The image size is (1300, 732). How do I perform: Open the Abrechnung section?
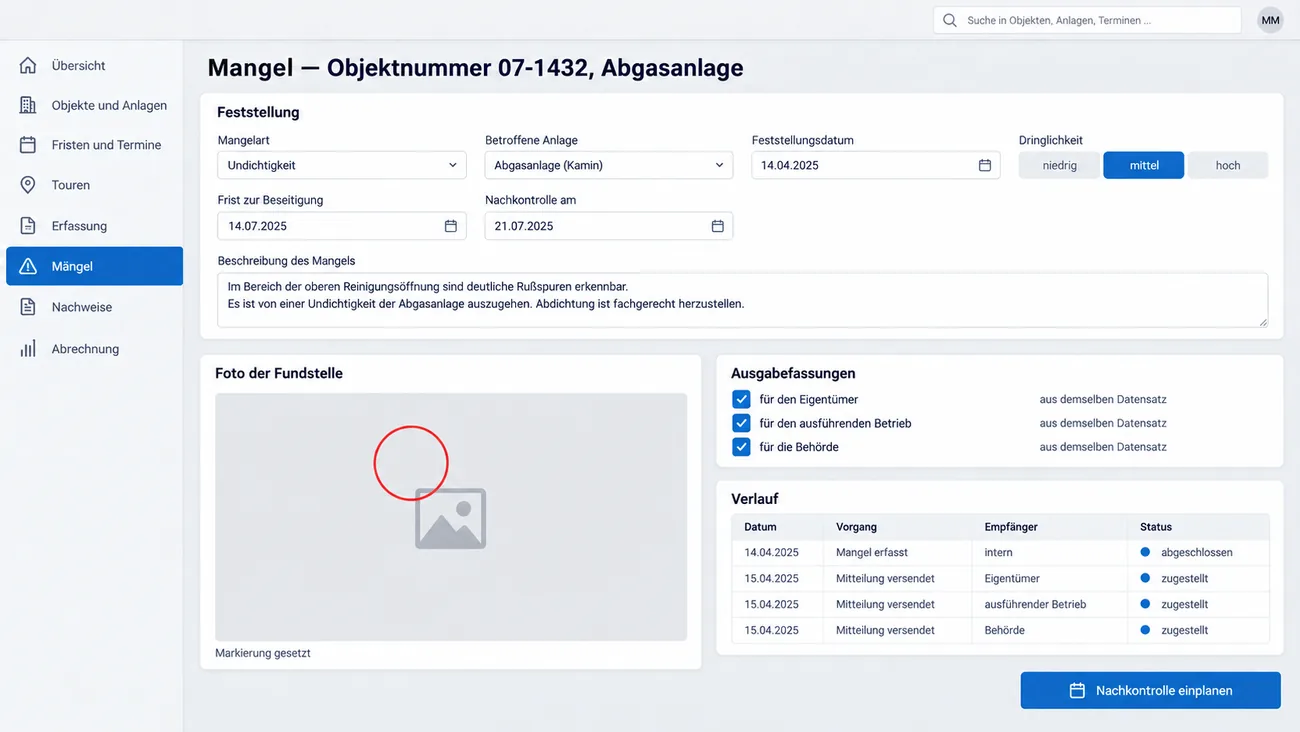point(94,349)
